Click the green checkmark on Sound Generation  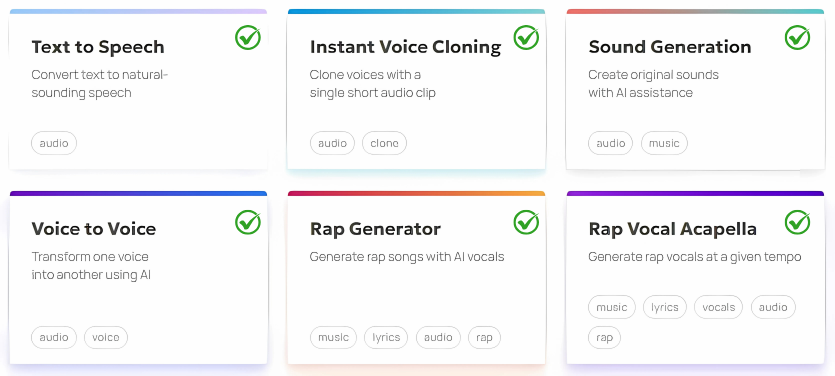click(x=798, y=37)
